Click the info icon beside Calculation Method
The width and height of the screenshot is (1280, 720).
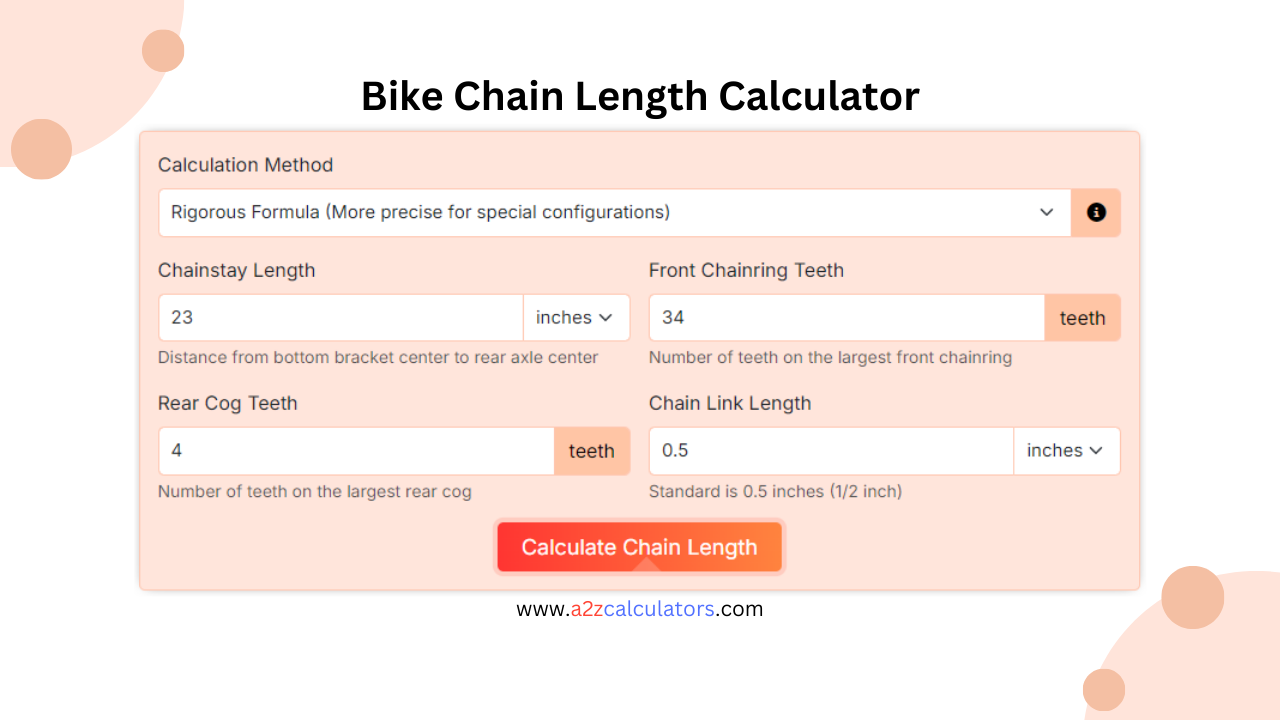click(1096, 212)
